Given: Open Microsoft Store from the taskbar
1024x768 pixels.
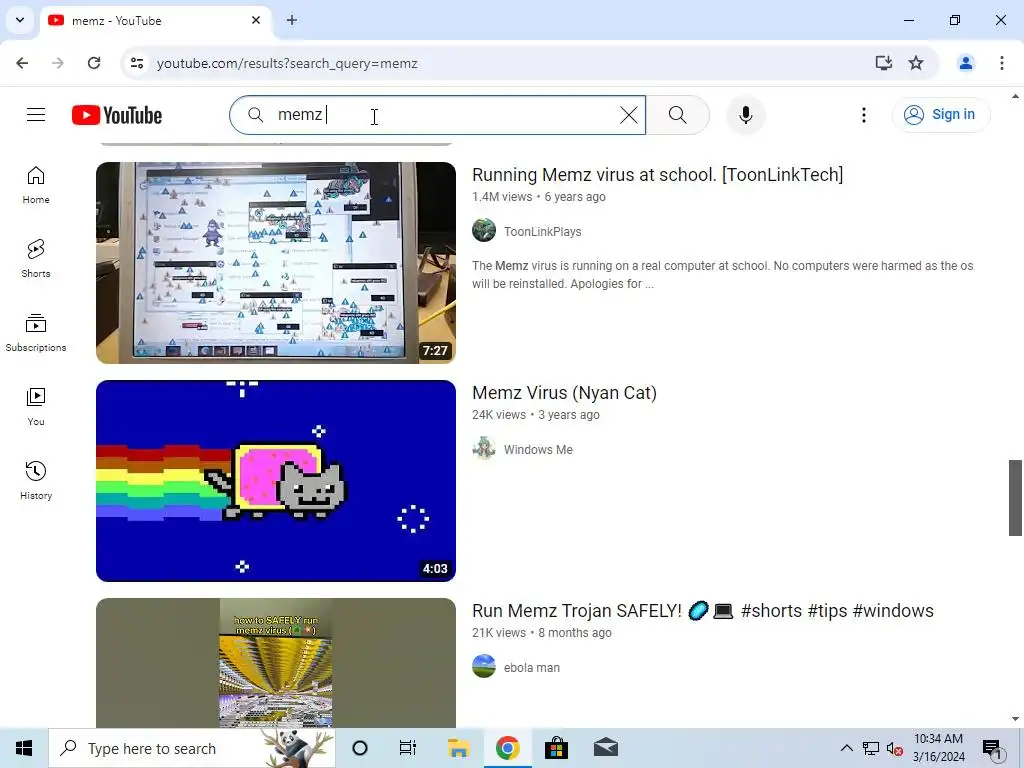Looking at the screenshot, I should 556,748.
